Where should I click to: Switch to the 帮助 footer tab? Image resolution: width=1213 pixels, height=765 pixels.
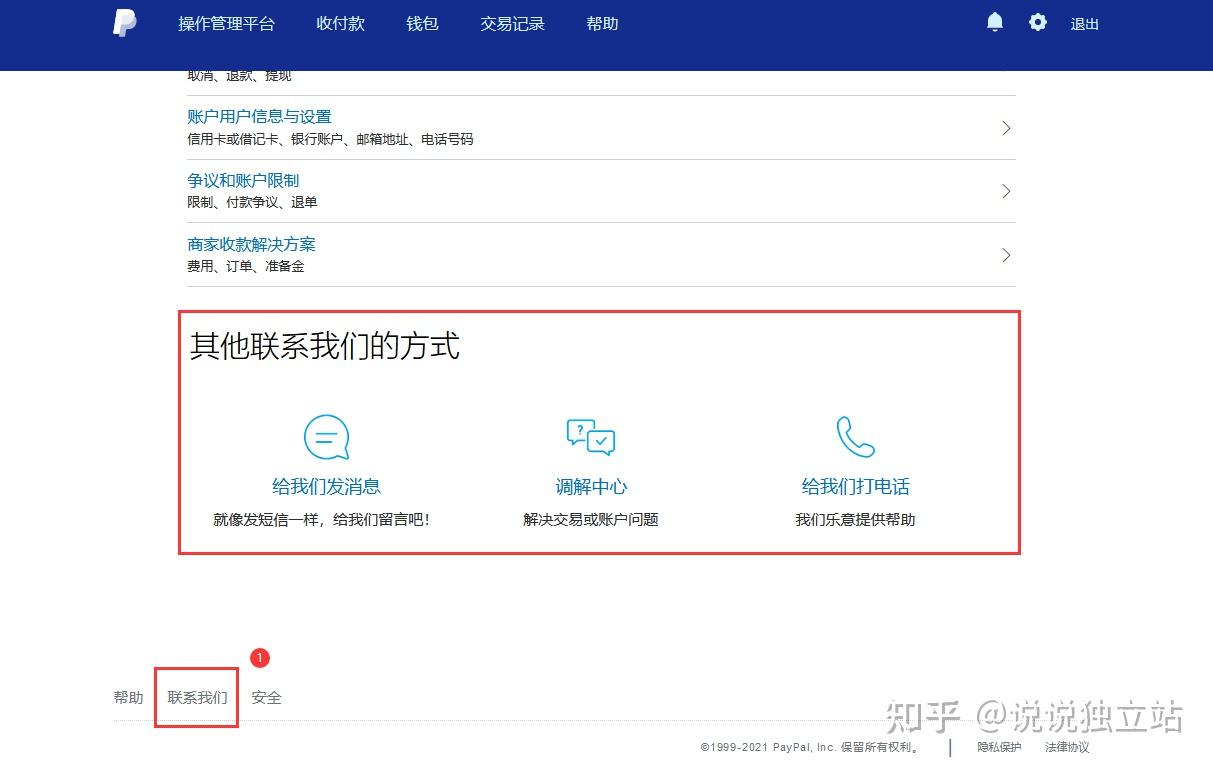point(129,697)
